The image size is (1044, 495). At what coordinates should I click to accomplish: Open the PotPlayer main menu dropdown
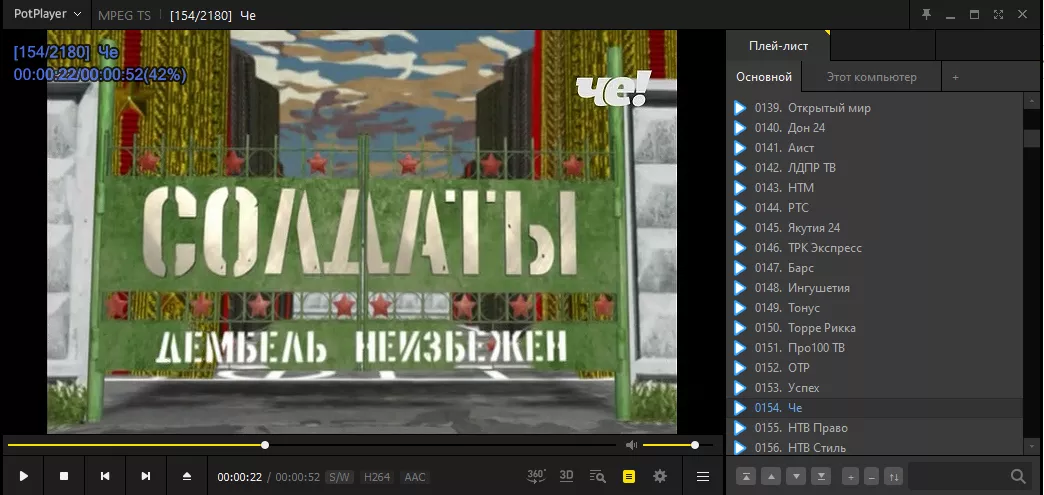47,14
